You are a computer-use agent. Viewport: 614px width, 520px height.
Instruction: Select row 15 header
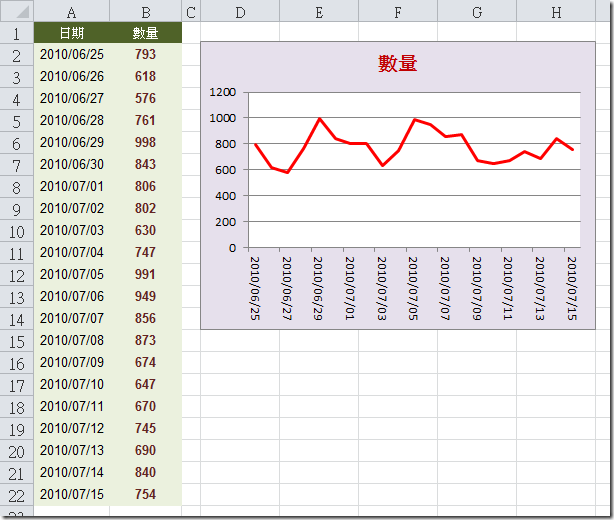pos(17,341)
